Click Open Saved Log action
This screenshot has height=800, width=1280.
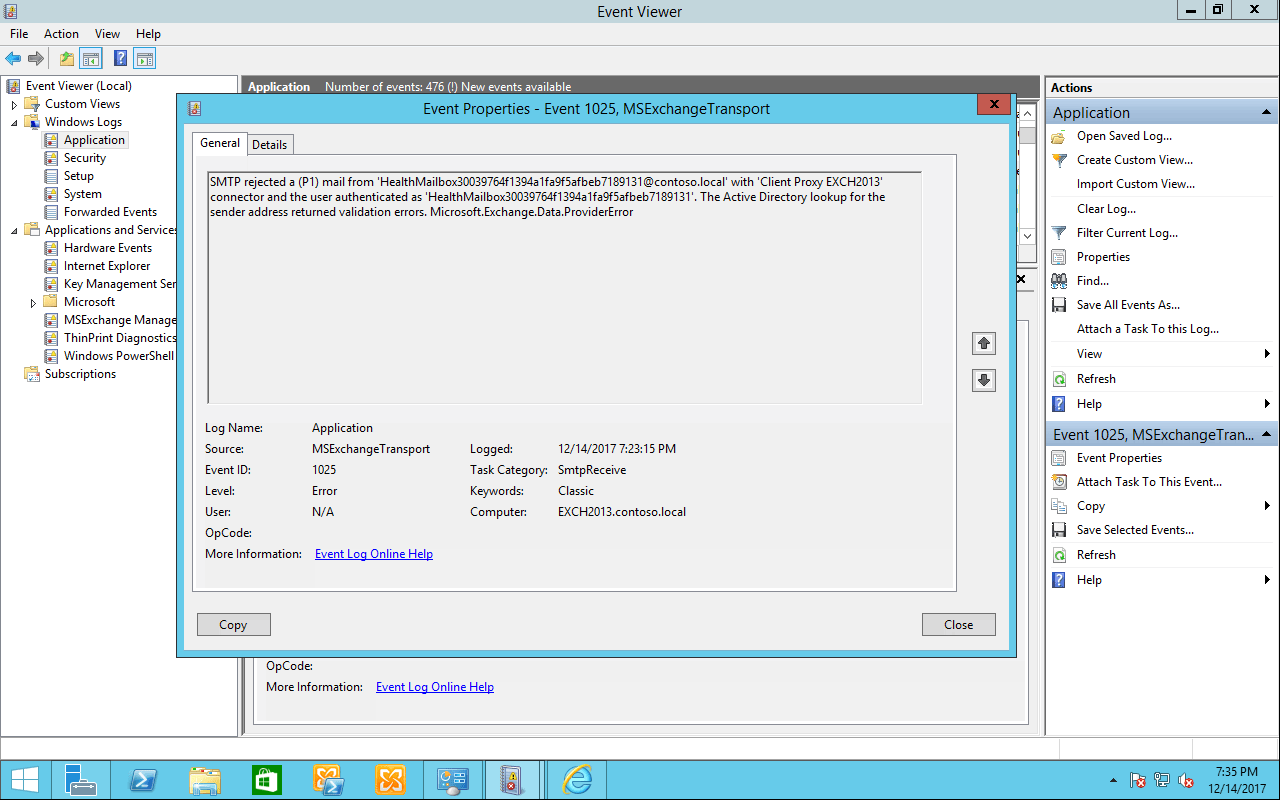pos(1124,136)
